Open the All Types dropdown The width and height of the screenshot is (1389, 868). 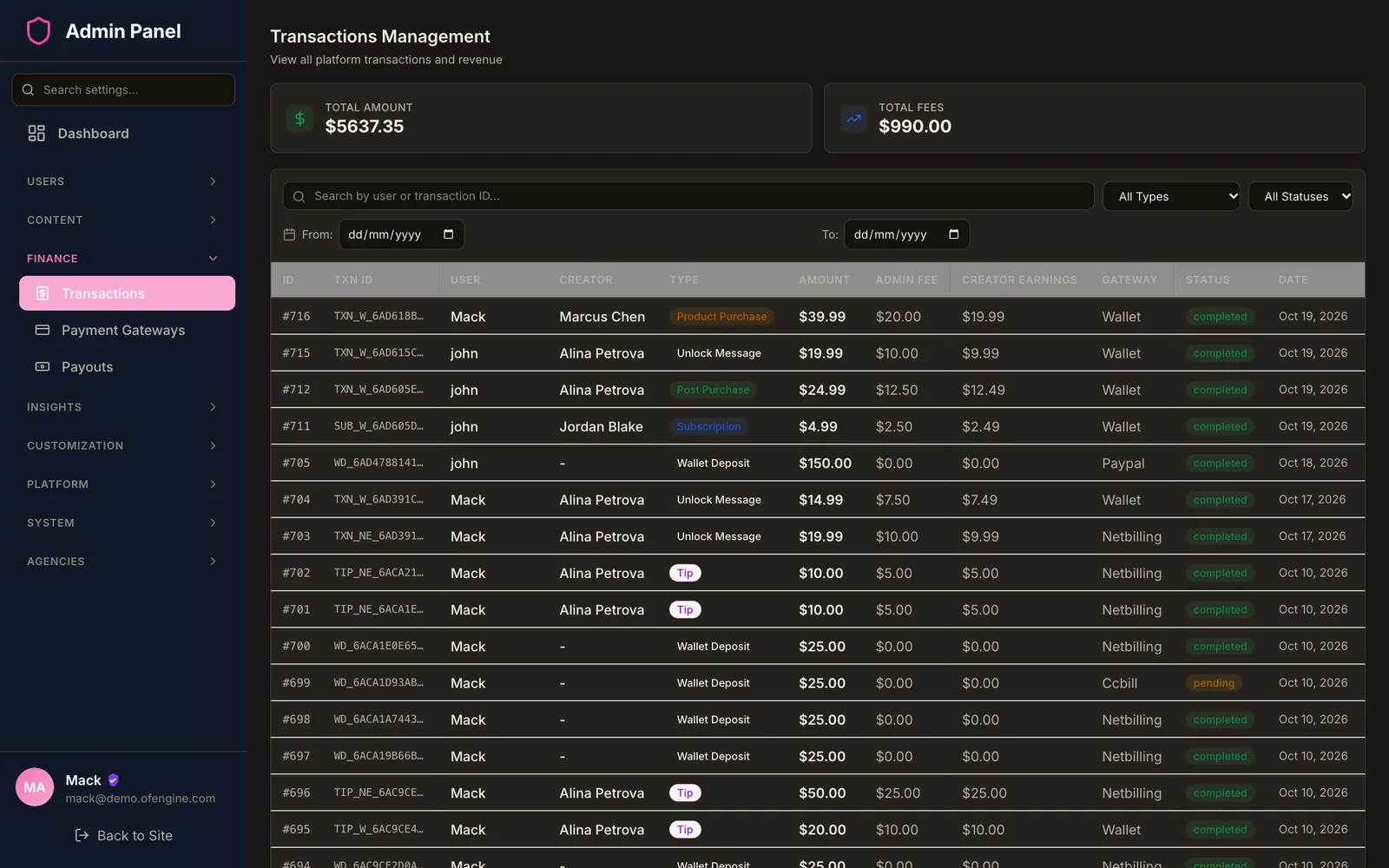(x=1172, y=196)
